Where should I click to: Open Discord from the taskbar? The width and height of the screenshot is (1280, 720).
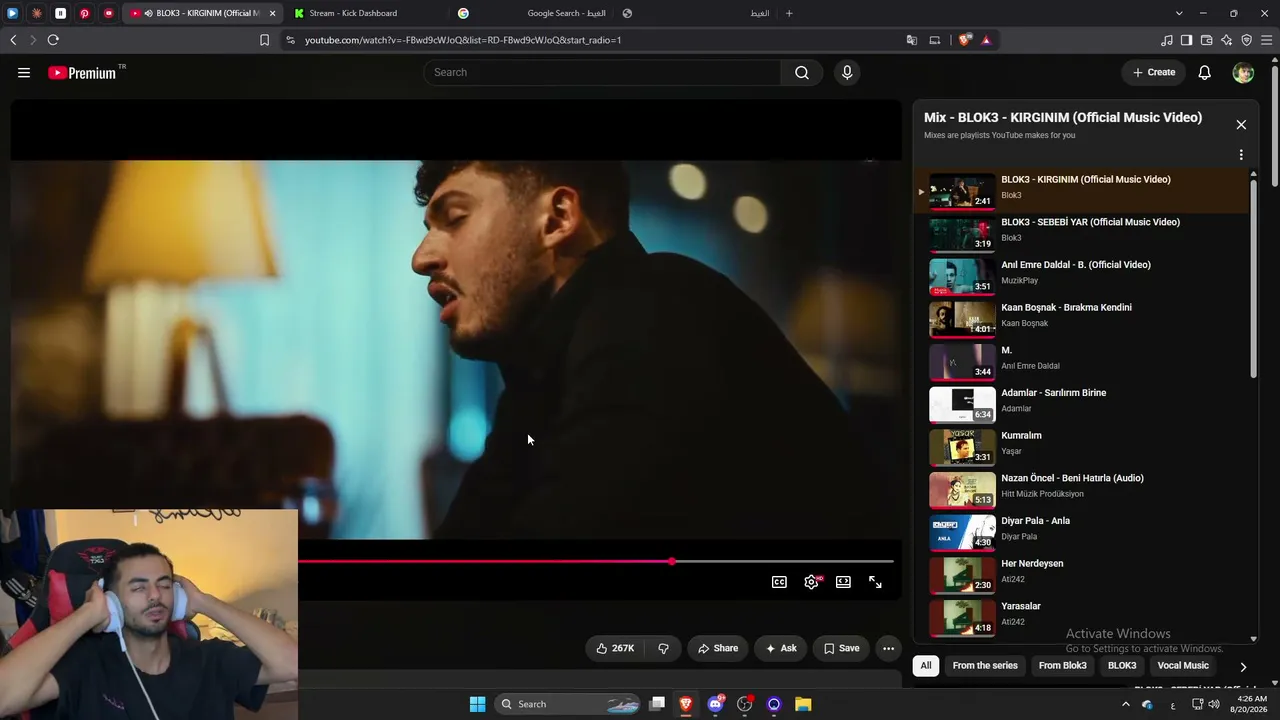pyautogui.click(x=715, y=704)
